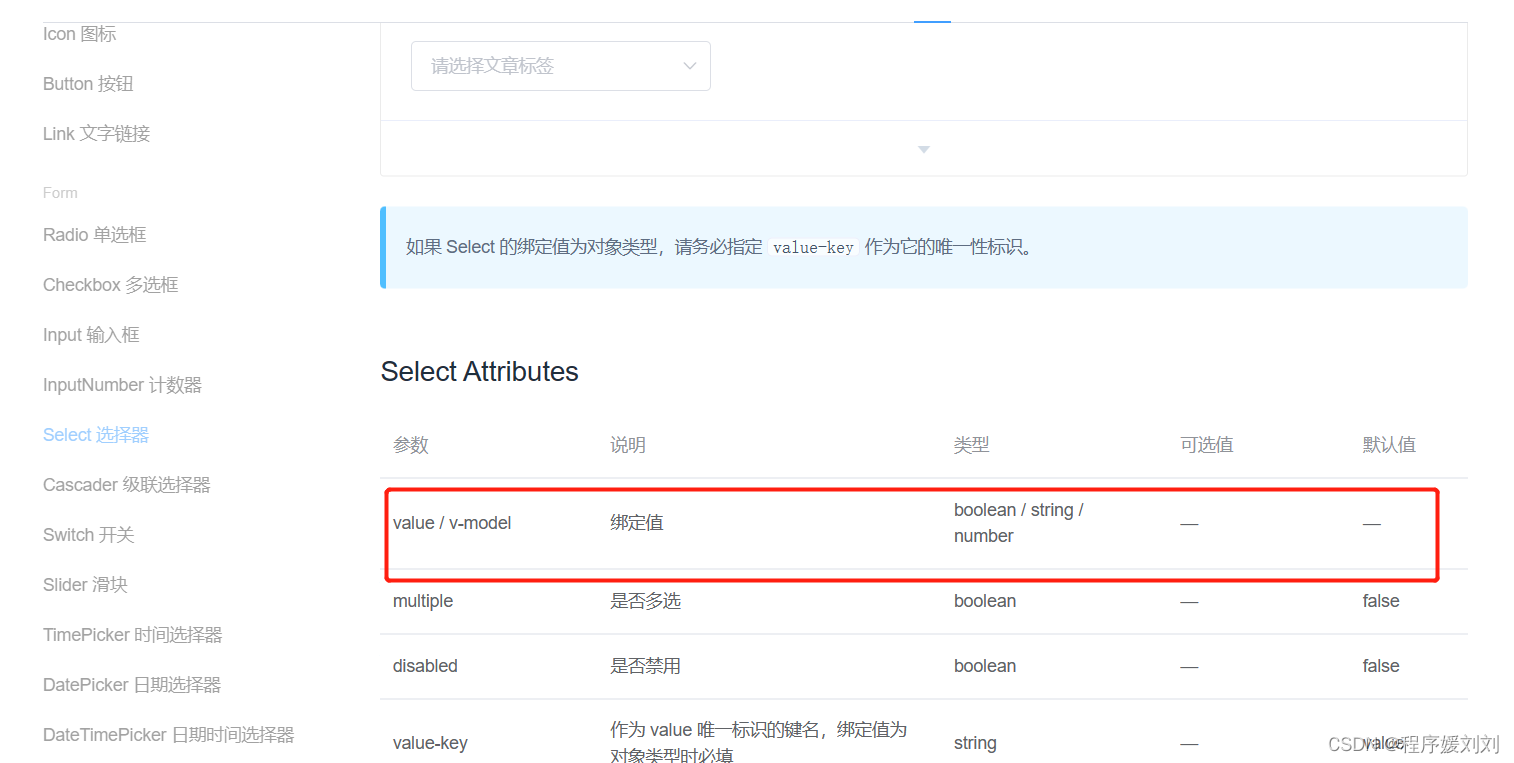Open the Link 文字链接 page
This screenshot has width=1514, height=763.
95,133
